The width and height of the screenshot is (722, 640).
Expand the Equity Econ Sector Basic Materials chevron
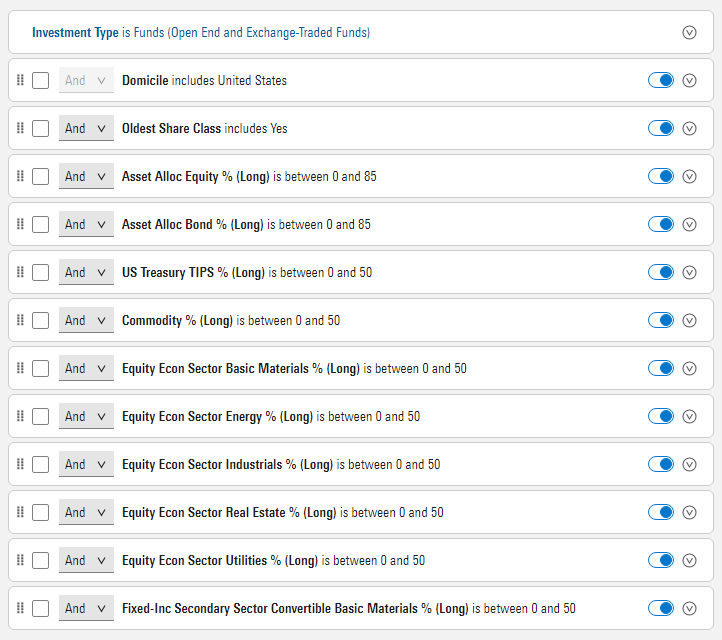click(689, 368)
